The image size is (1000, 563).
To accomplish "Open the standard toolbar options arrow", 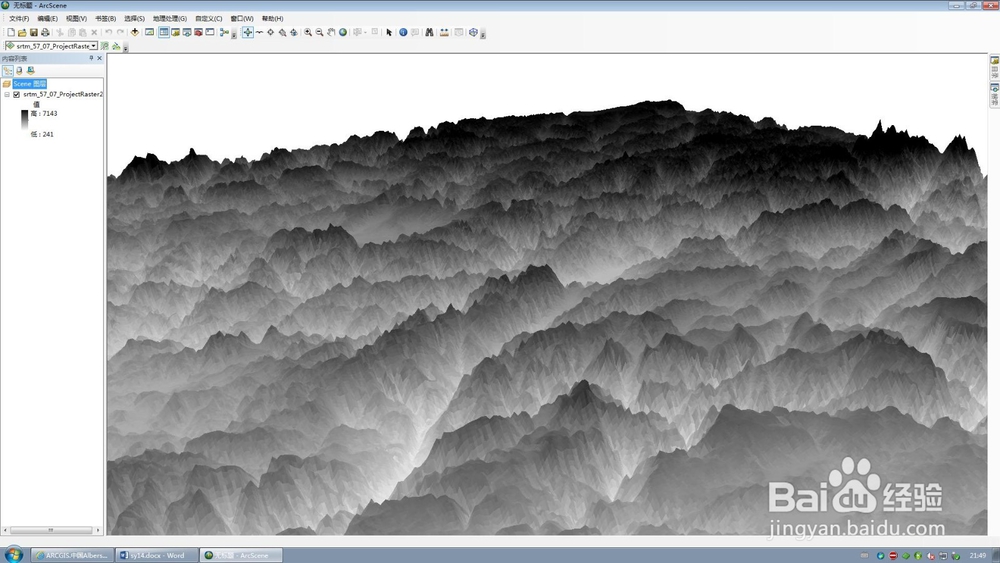I will 234,34.
